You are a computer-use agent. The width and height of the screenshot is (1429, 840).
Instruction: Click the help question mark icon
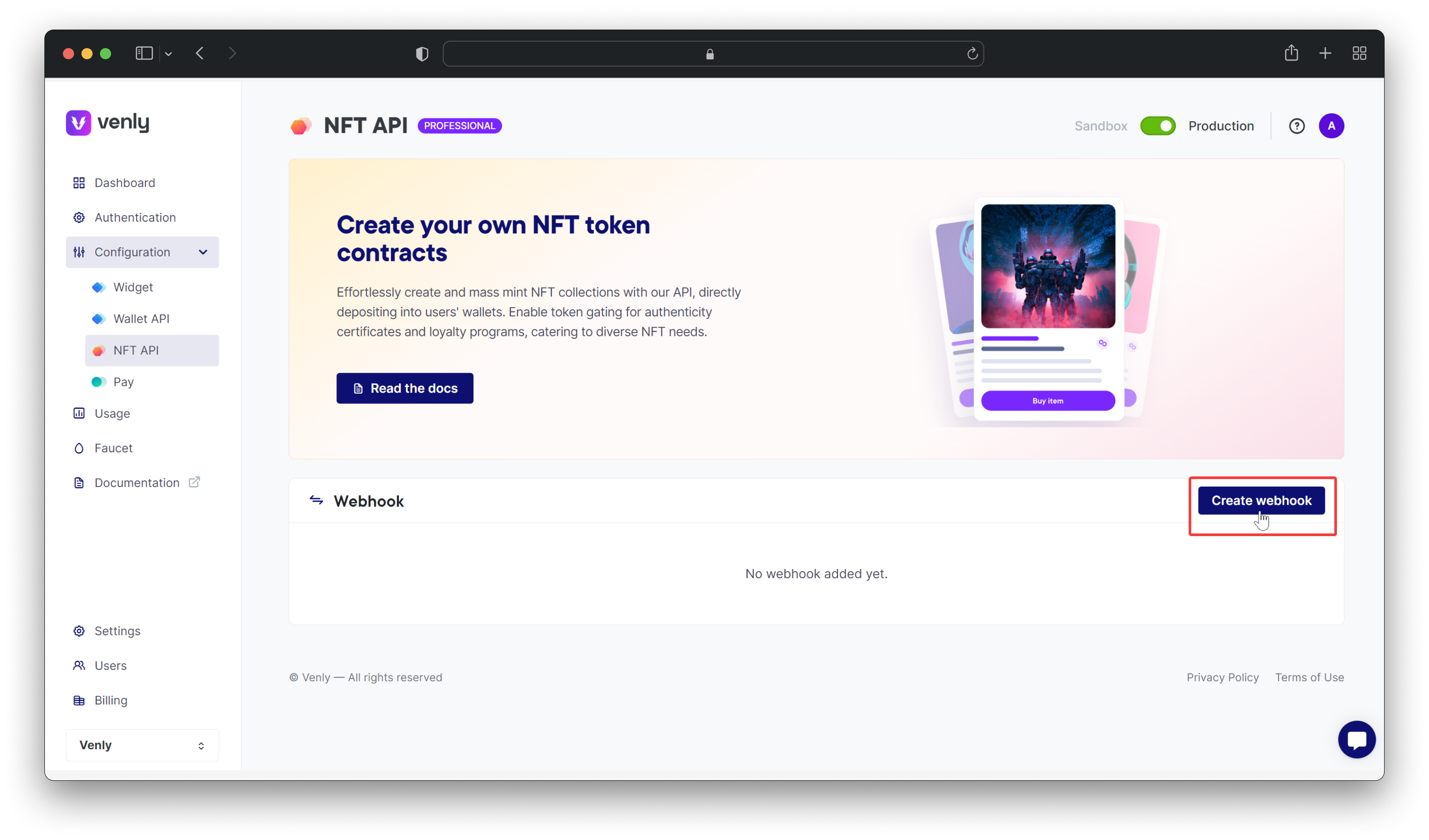pos(1297,125)
